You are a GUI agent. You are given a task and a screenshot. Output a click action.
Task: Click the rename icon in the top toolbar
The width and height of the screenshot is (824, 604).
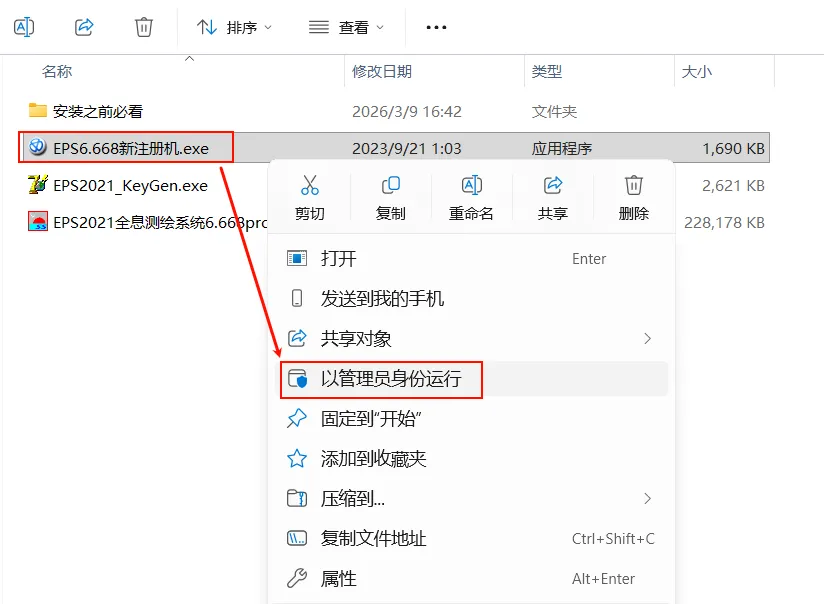[x=24, y=27]
